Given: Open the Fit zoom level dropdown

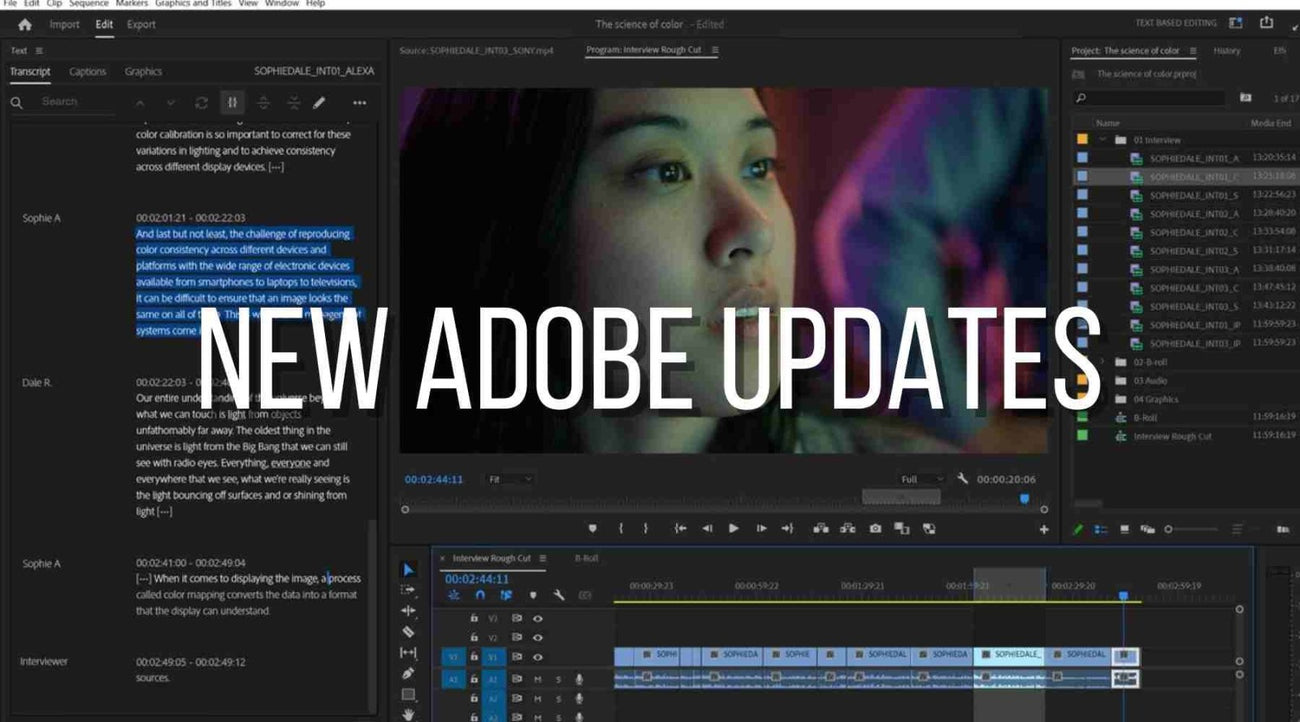Looking at the screenshot, I should tap(510, 478).
